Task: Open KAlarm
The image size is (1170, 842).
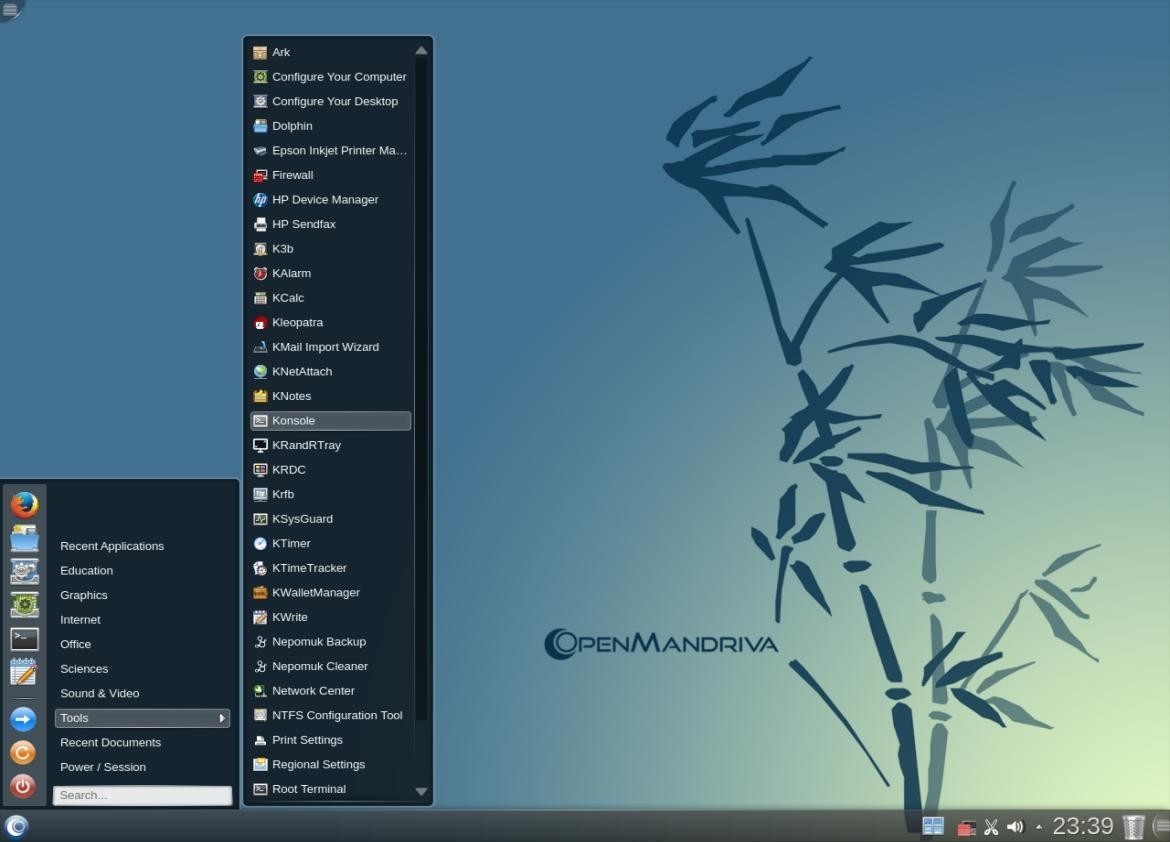Action: click(x=331, y=273)
